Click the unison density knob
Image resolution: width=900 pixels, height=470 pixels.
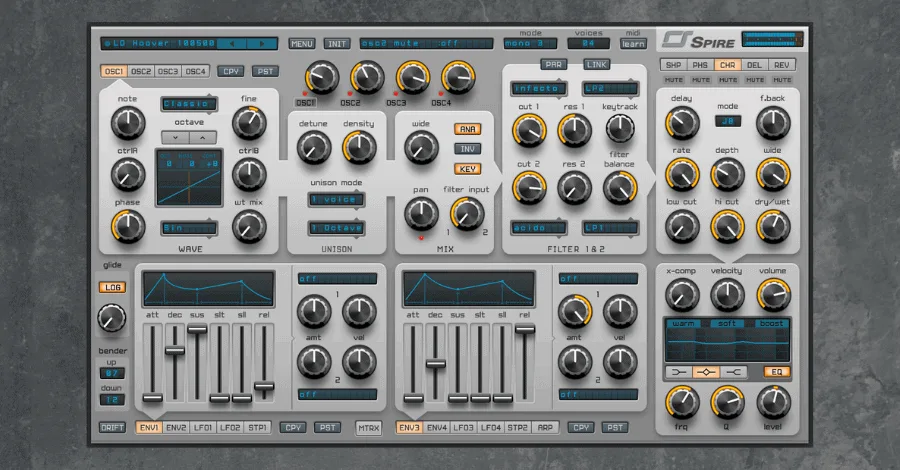tap(359, 147)
